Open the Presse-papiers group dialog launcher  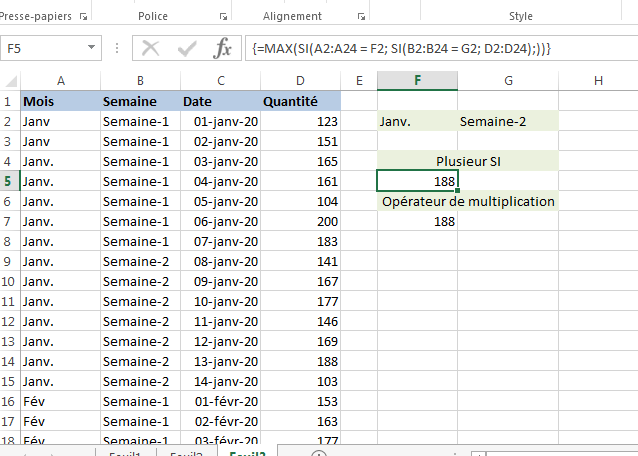82,18
